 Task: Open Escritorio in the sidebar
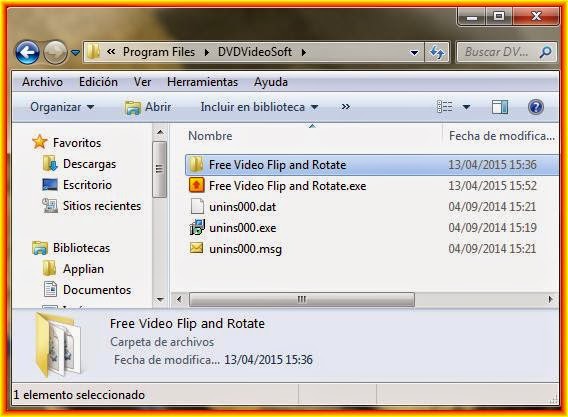point(87,185)
